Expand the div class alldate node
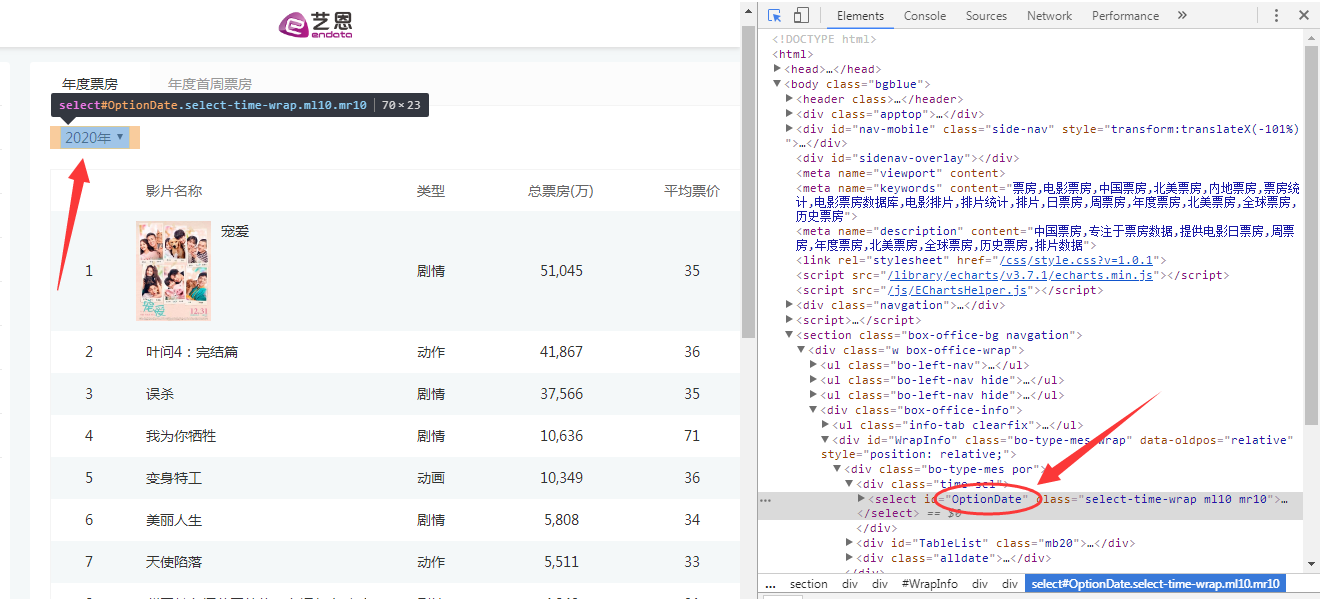Screen dimensions: 1320x599 point(850,558)
